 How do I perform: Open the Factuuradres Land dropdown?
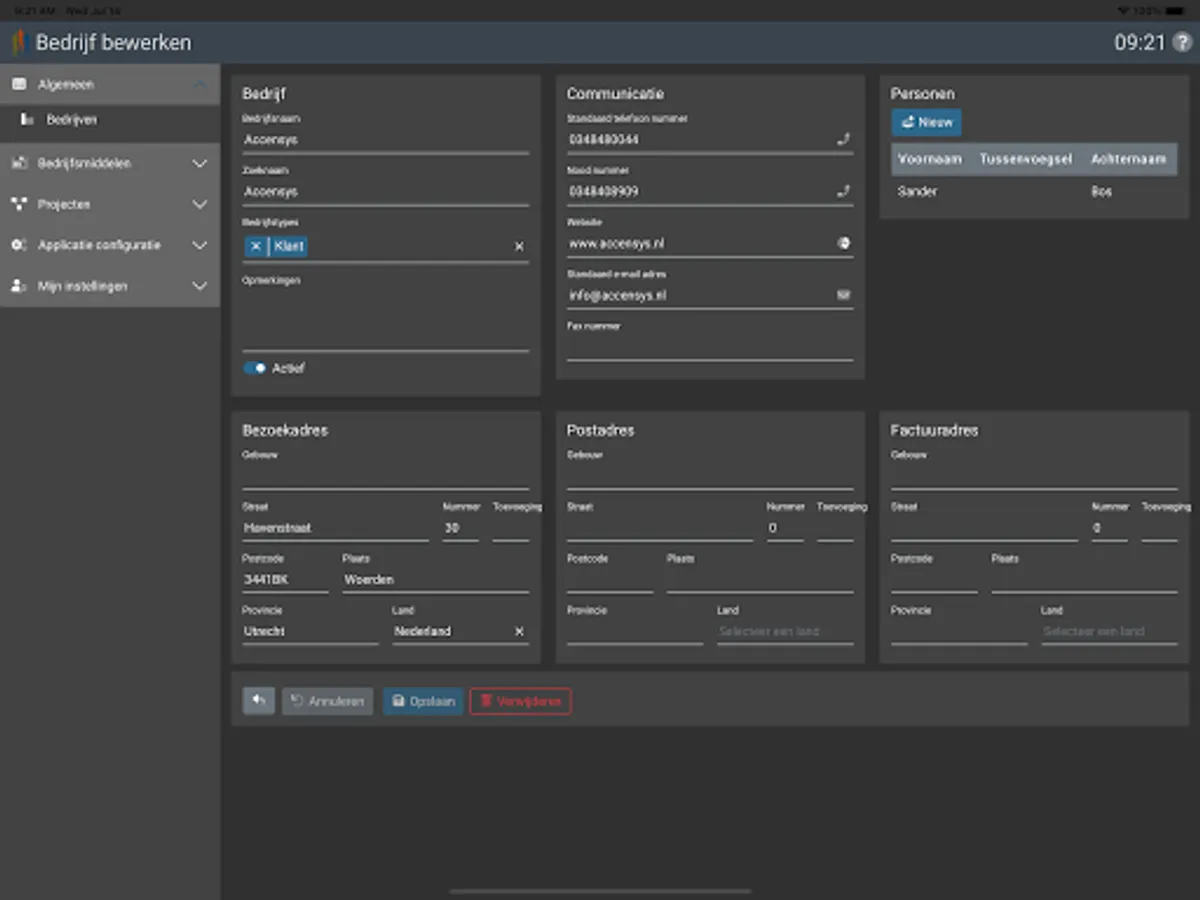click(x=1108, y=632)
